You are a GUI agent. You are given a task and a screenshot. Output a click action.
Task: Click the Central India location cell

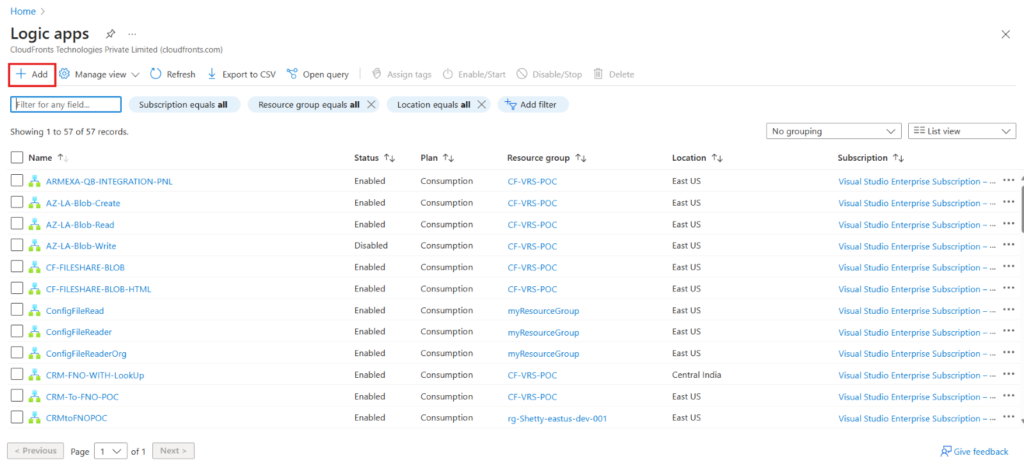click(x=696, y=375)
